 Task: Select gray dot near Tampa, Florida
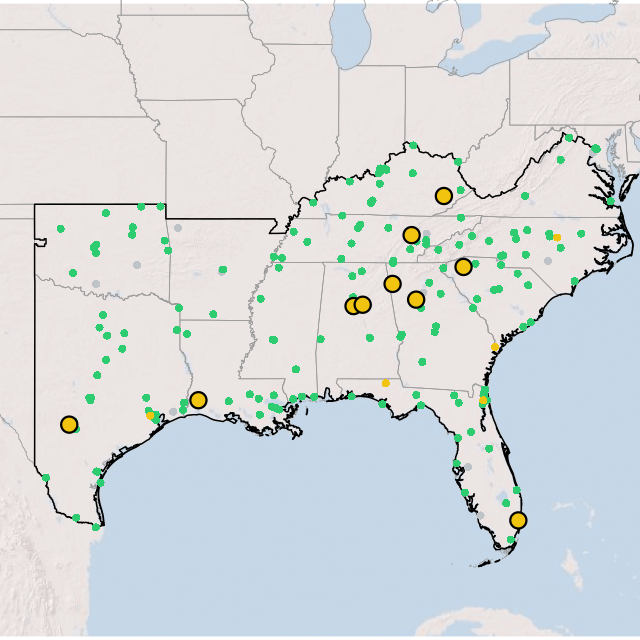[x=468, y=467]
